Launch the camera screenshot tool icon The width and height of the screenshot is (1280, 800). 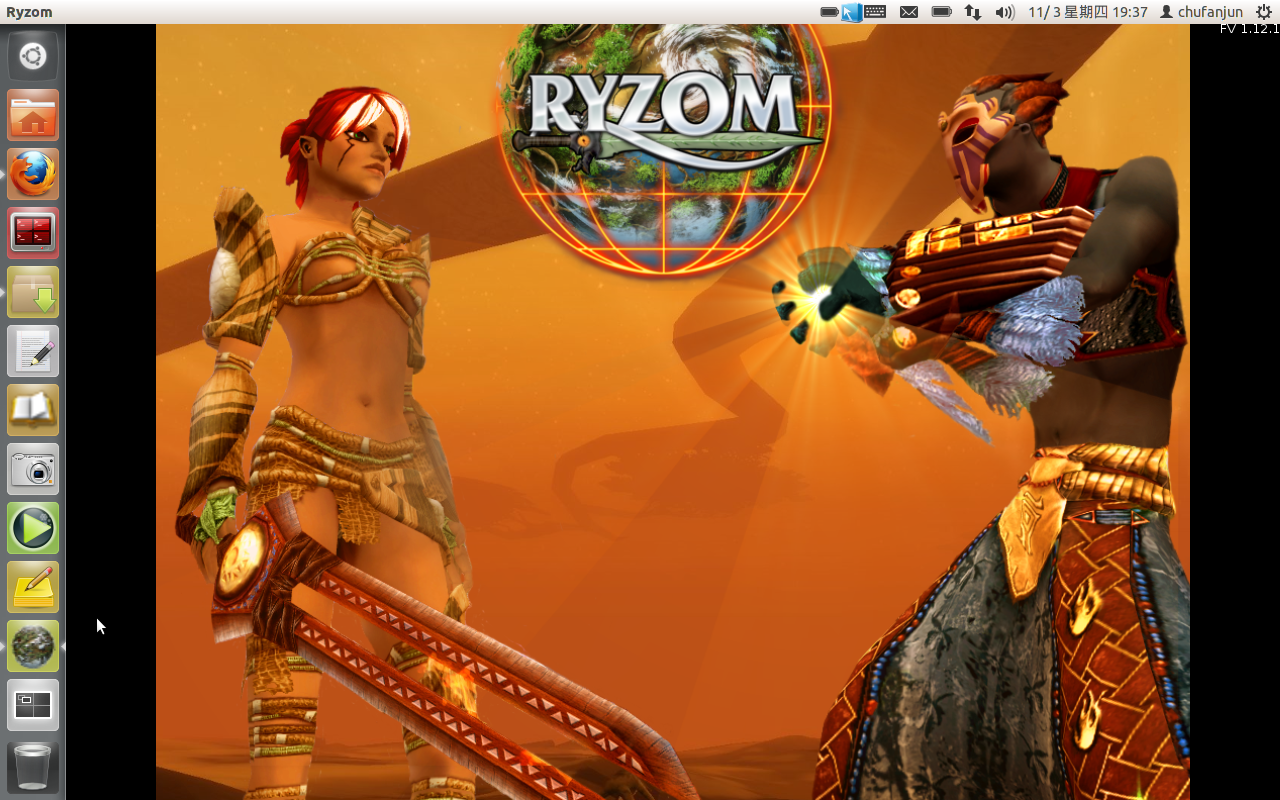[33, 469]
